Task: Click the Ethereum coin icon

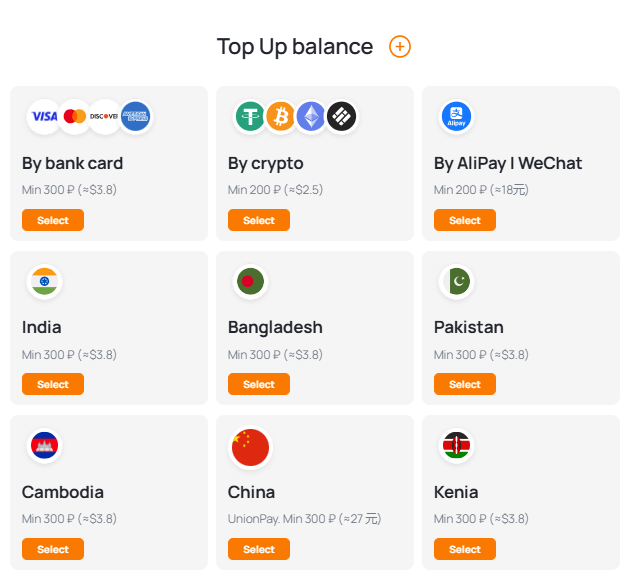Action: [x=311, y=117]
